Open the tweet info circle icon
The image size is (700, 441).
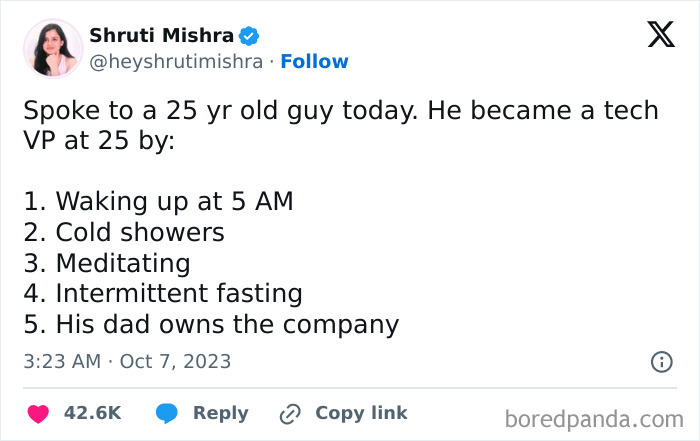pyautogui.click(x=661, y=362)
